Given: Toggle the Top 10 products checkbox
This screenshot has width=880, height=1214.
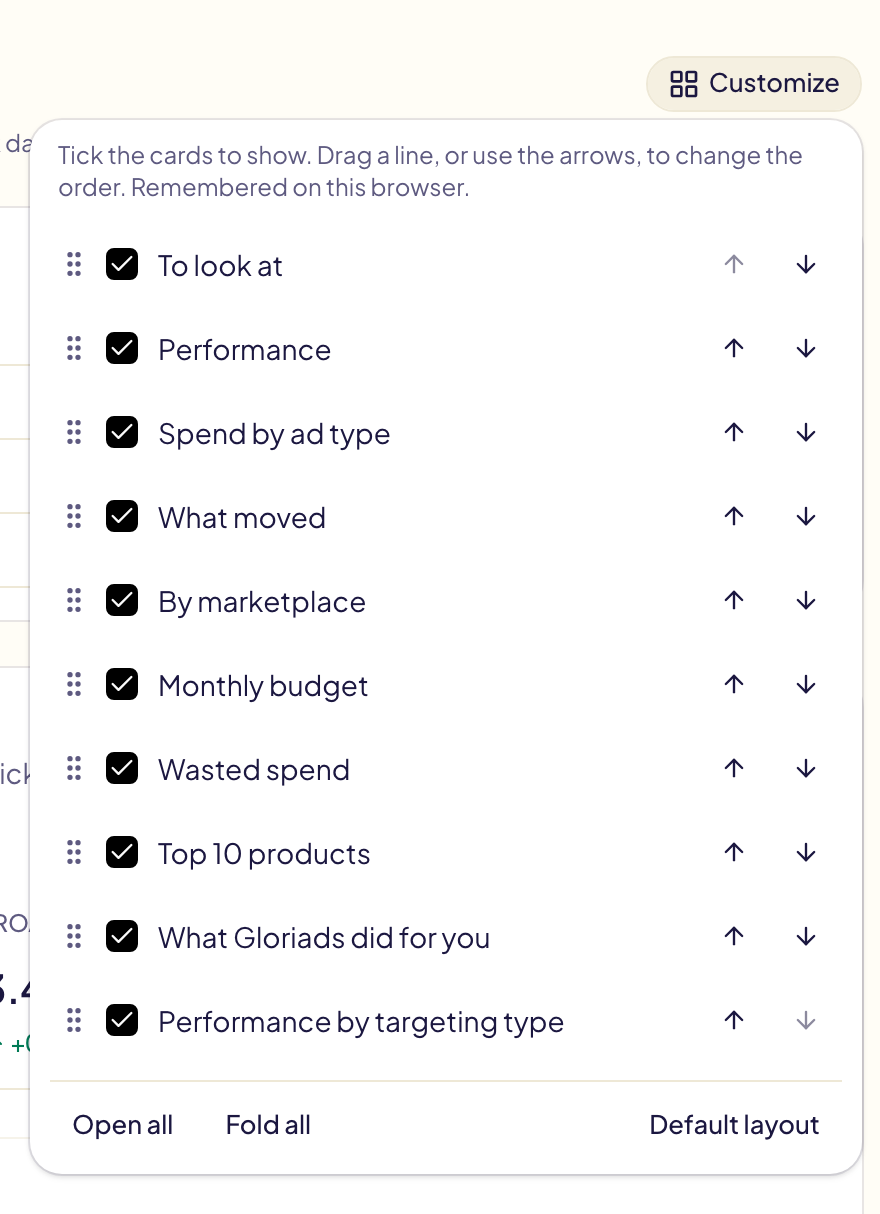Looking at the screenshot, I should [x=122, y=853].
